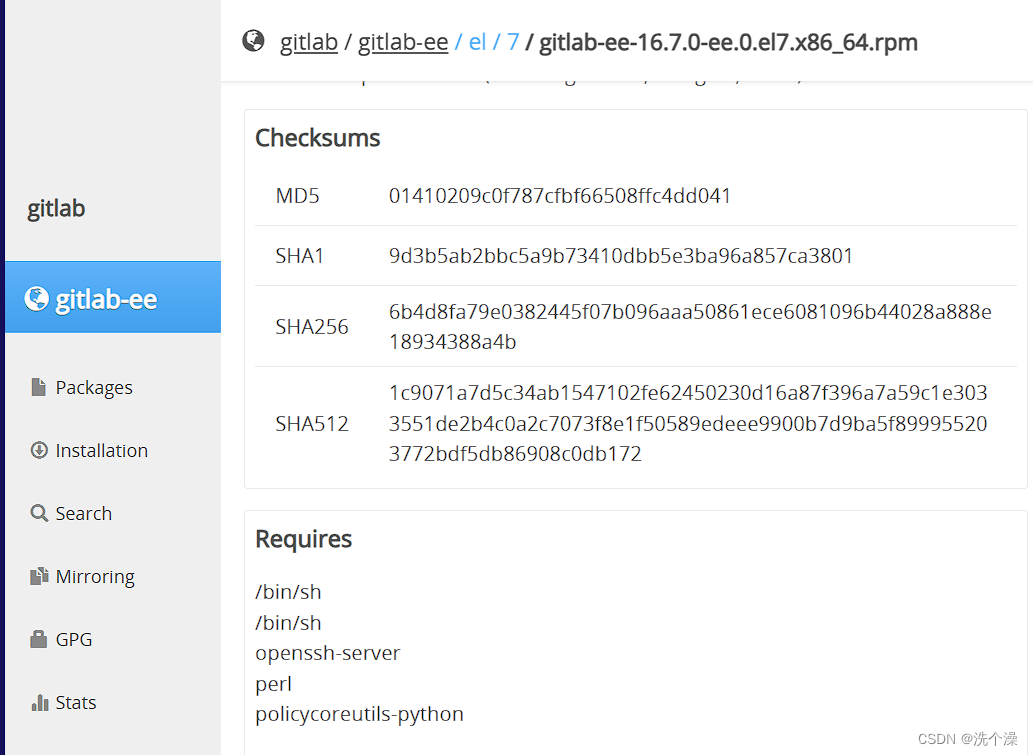Click the openssh-server entry under Requires
The width and height of the screenshot is (1033, 755).
327,652
